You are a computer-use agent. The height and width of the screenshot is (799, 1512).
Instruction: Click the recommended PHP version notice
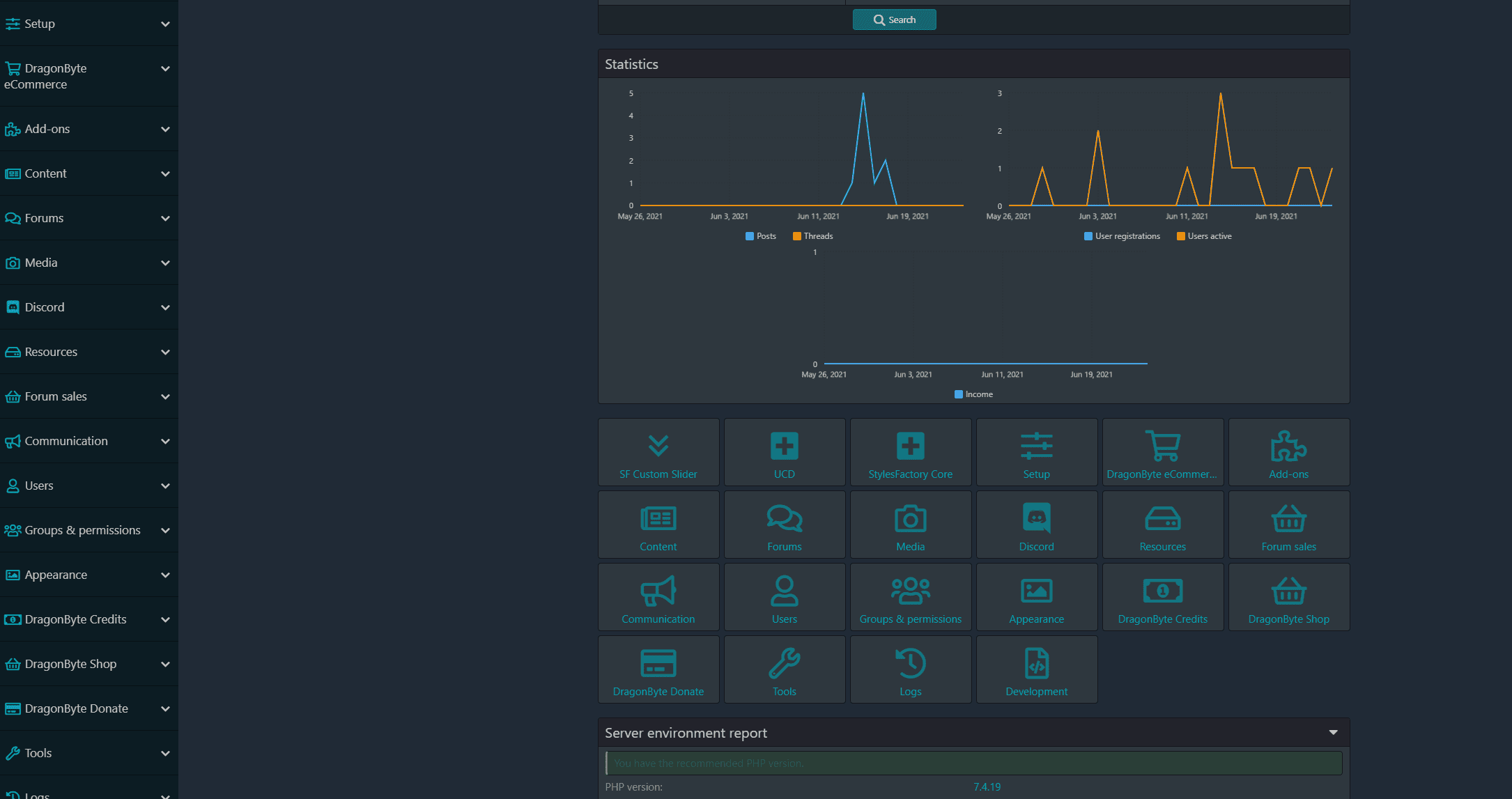[x=974, y=763]
